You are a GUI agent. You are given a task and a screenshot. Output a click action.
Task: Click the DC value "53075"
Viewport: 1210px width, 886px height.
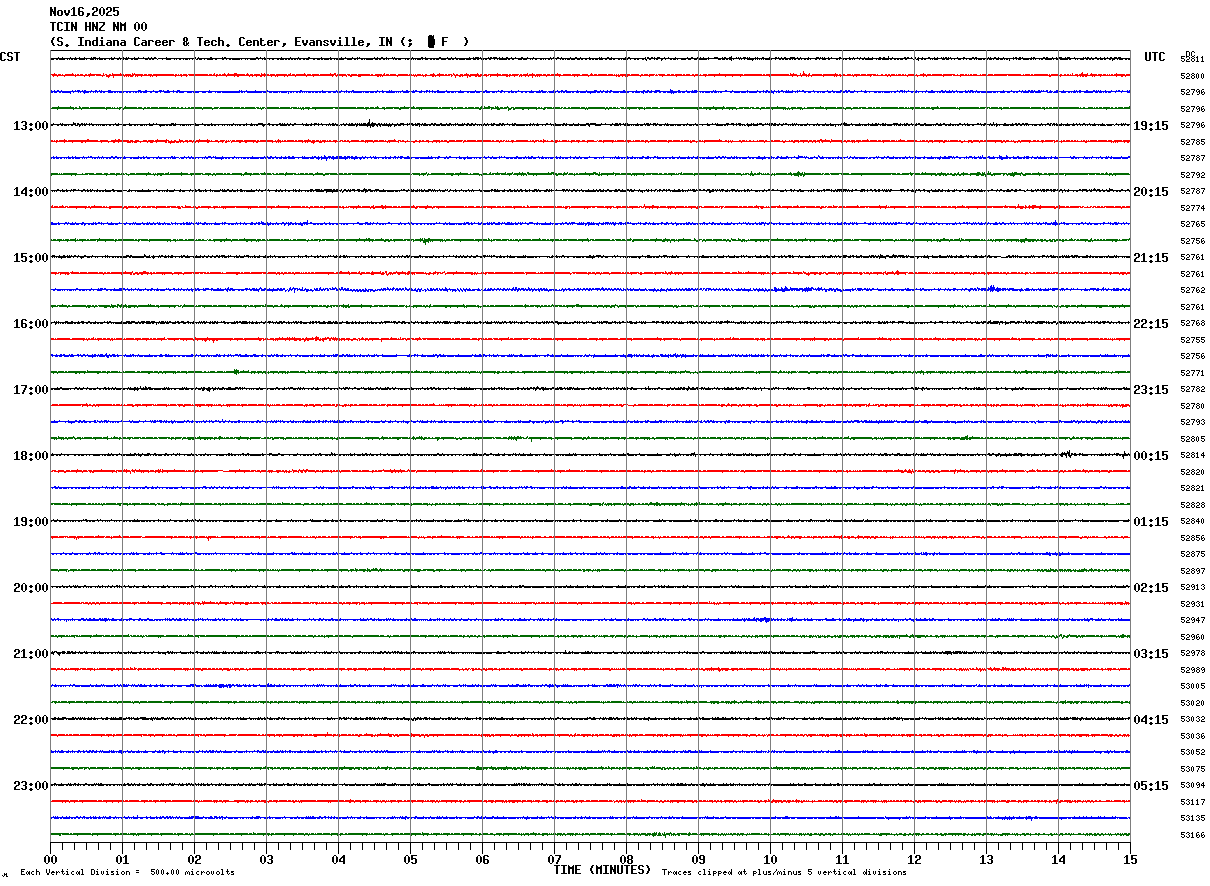coord(1193,769)
